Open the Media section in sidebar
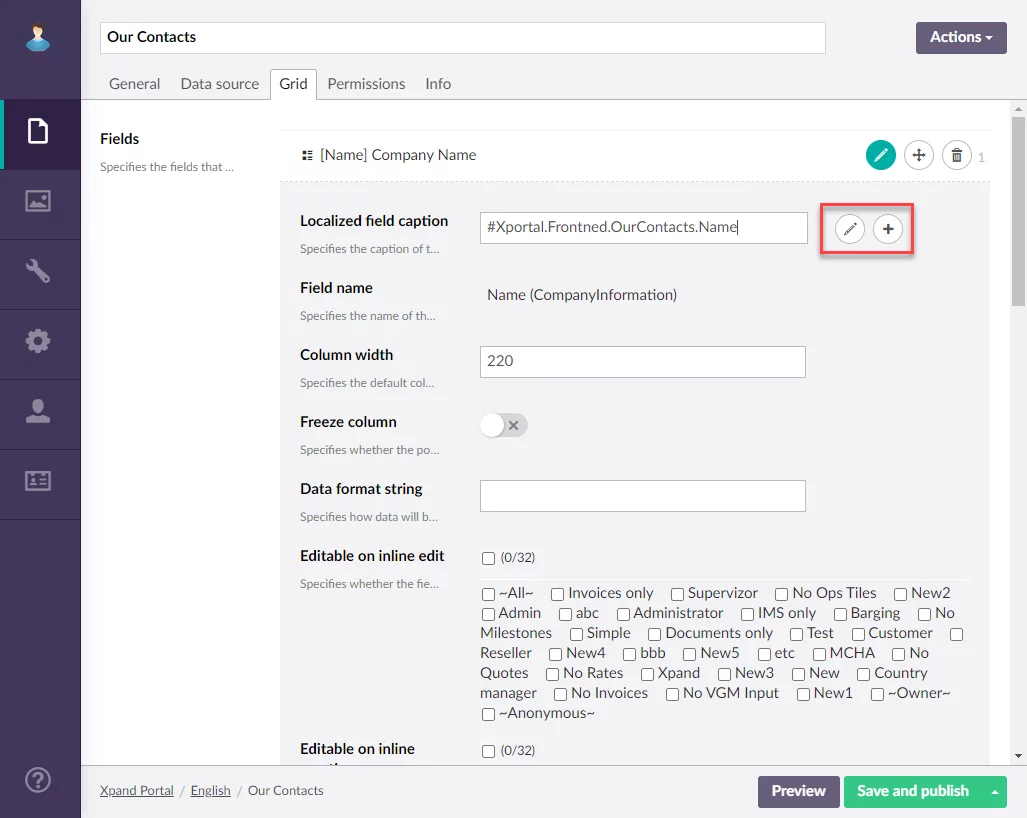The width and height of the screenshot is (1027, 818). [x=38, y=201]
